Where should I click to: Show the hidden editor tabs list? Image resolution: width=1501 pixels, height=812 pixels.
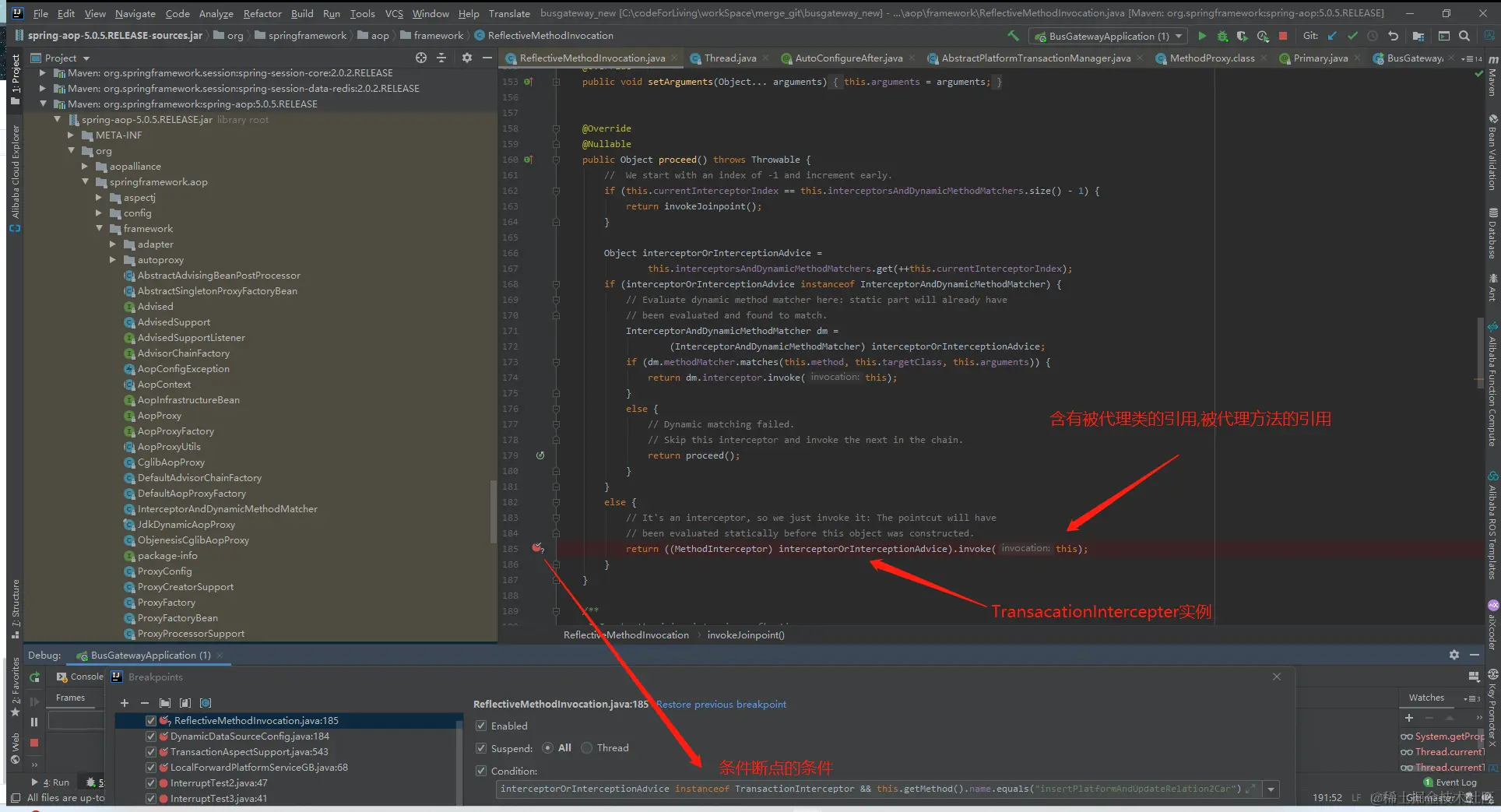pos(1471,58)
